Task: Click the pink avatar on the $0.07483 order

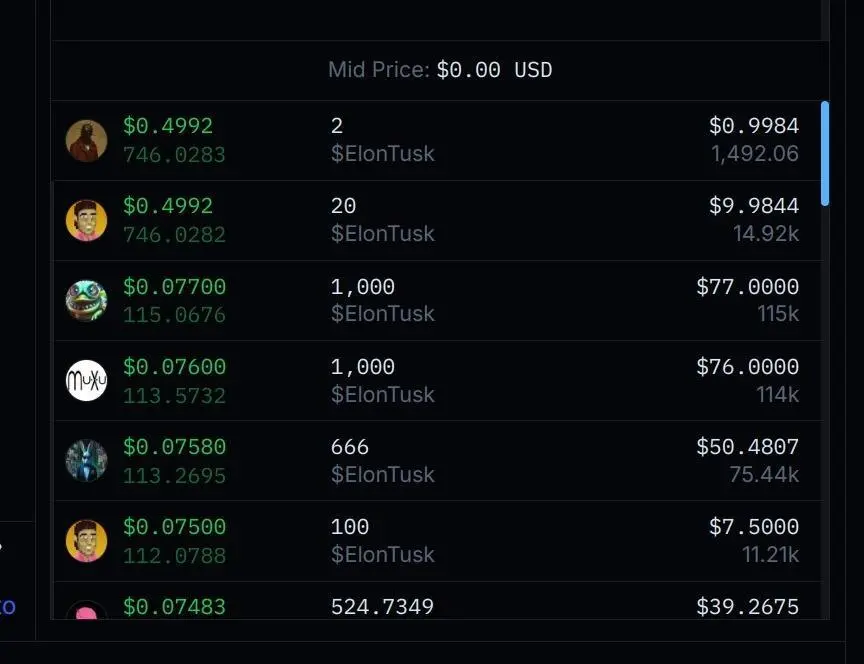Action: pyautogui.click(x=86, y=611)
